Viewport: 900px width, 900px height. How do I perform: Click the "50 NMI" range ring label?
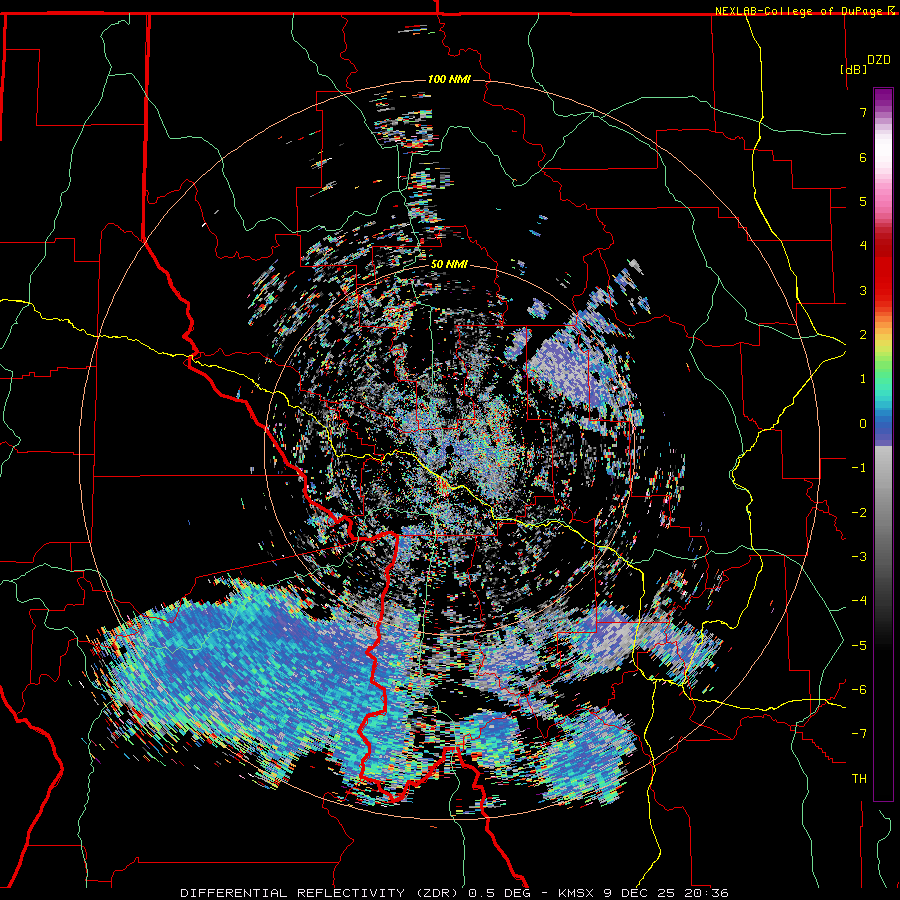click(x=449, y=264)
